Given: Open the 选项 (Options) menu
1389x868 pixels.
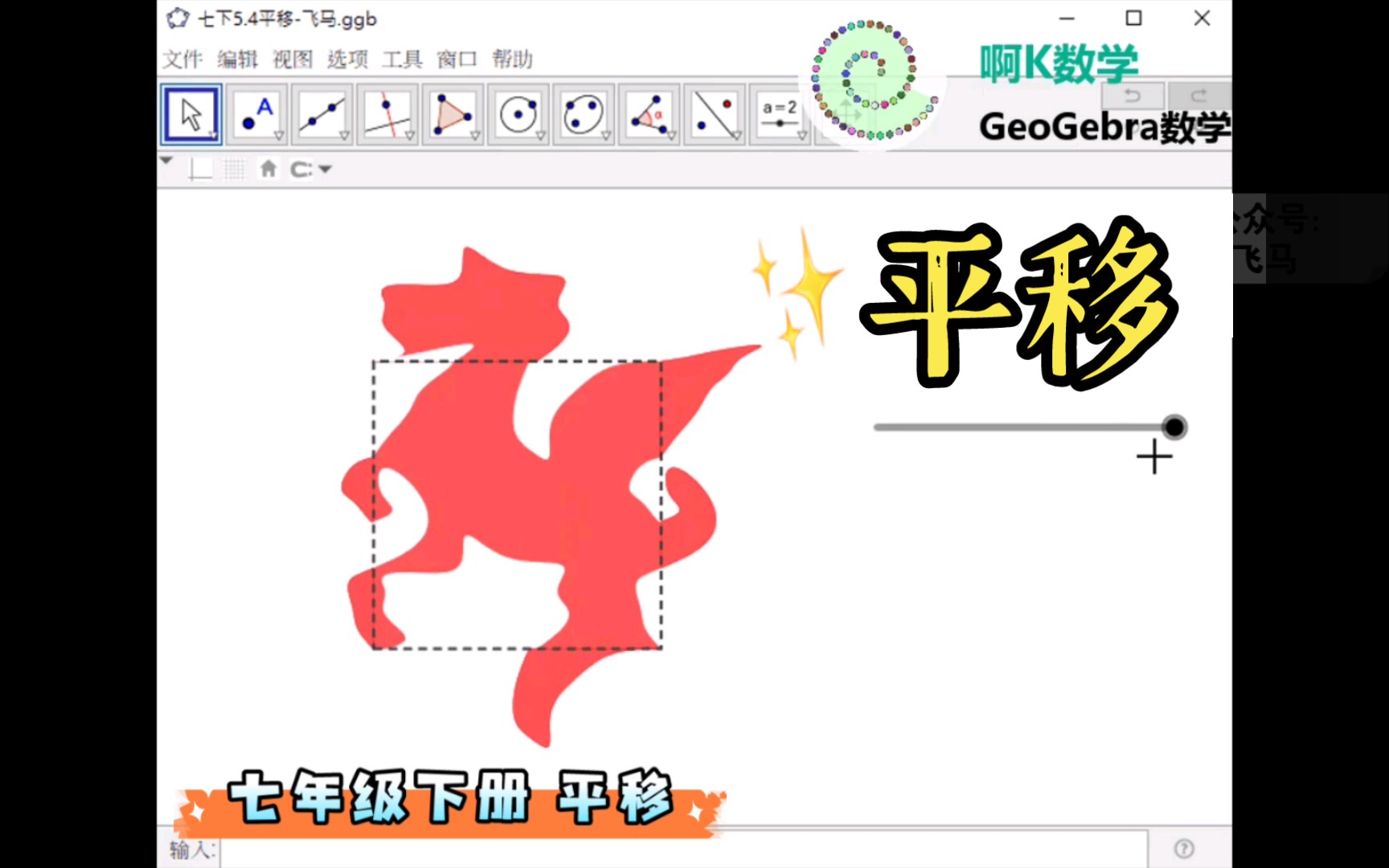Looking at the screenshot, I should pyautogui.click(x=346, y=59).
